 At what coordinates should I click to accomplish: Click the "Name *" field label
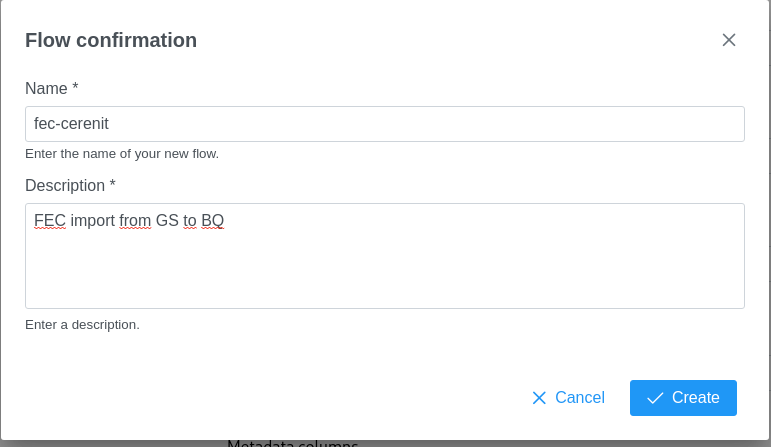click(52, 89)
